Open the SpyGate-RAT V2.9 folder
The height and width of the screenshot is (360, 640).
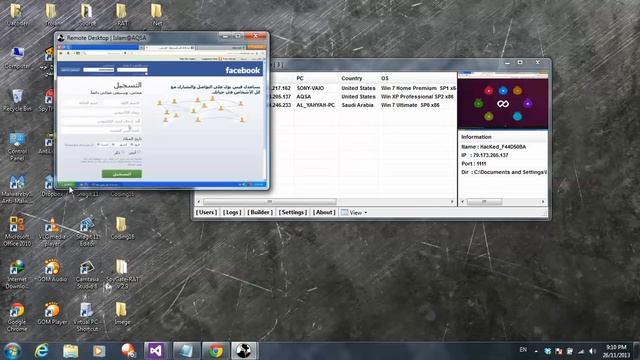122,274
